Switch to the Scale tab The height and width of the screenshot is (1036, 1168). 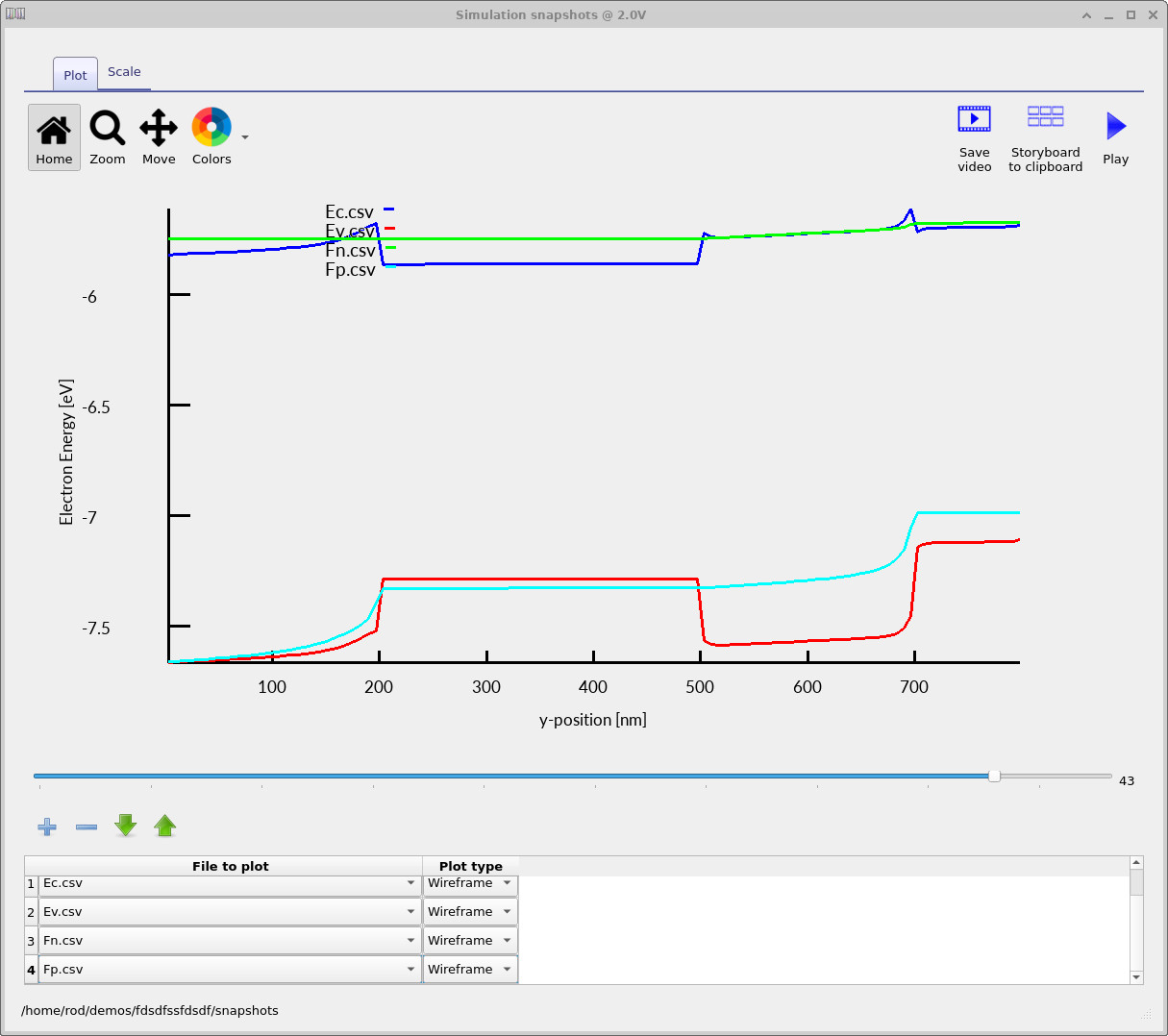(124, 72)
